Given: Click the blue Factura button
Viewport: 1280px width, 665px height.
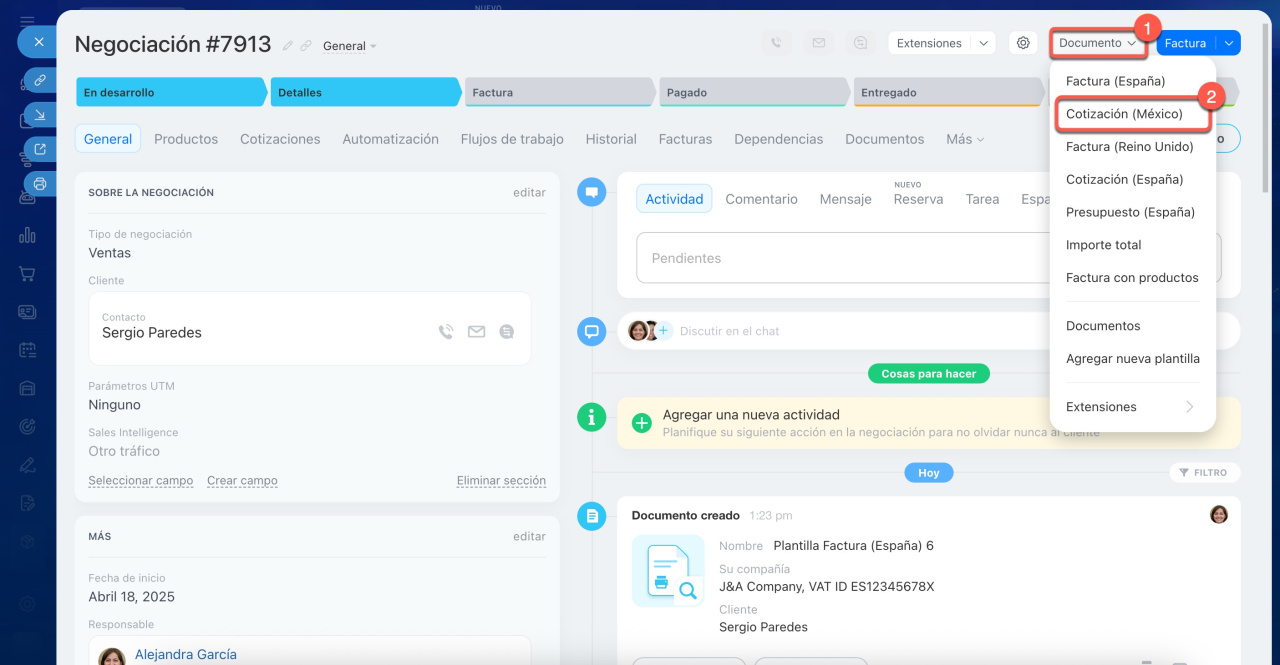Looking at the screenshot, I should (x=1185, y=43).
